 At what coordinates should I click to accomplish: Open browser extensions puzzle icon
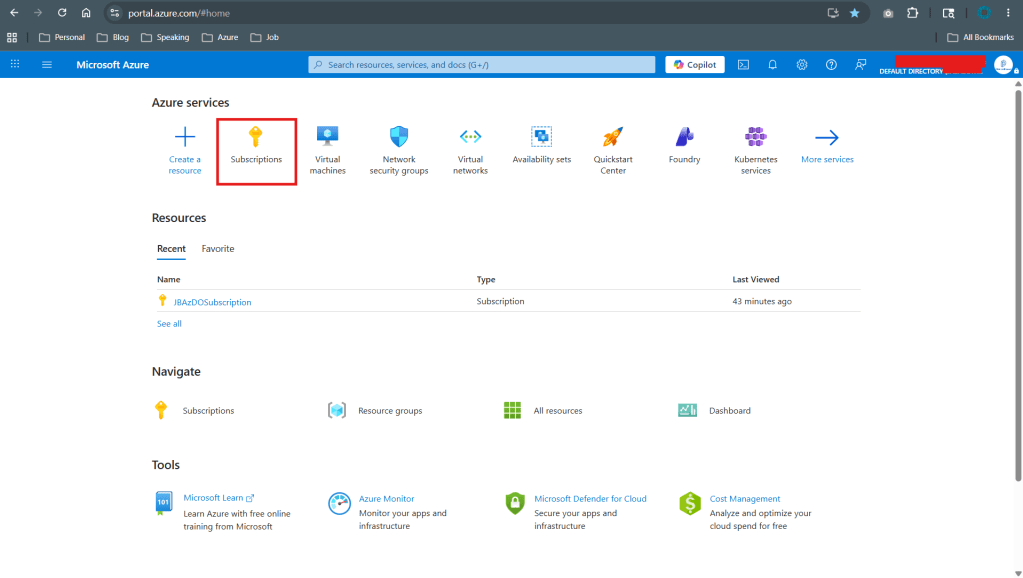coord(912,13)
